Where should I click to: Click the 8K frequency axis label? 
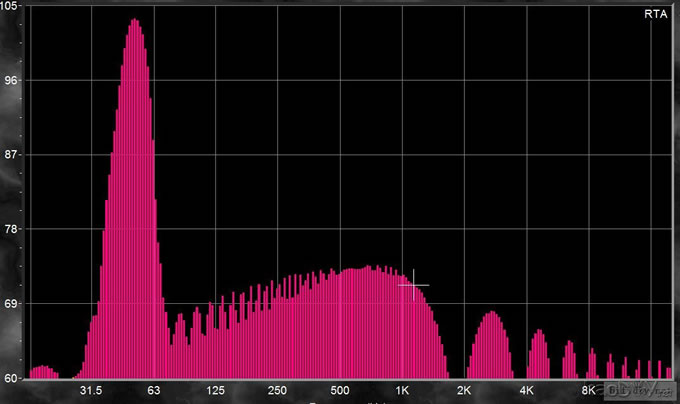click(589, 390)
